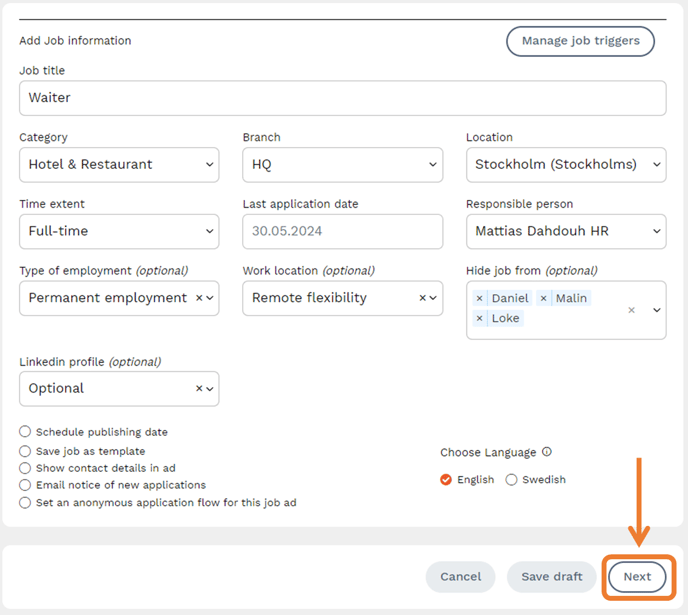Expand the Time extent dropdown

click(119, 231)
